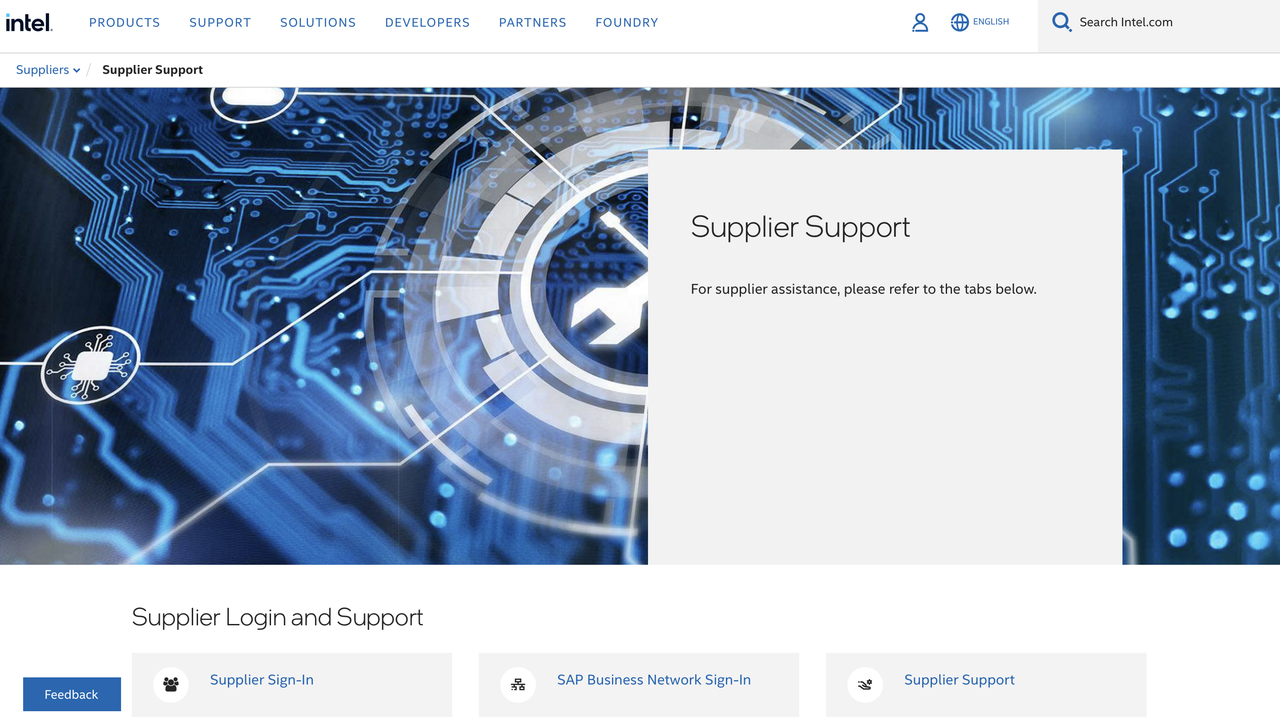Click the Supplier Support breadcrumb text

point(152,70)
